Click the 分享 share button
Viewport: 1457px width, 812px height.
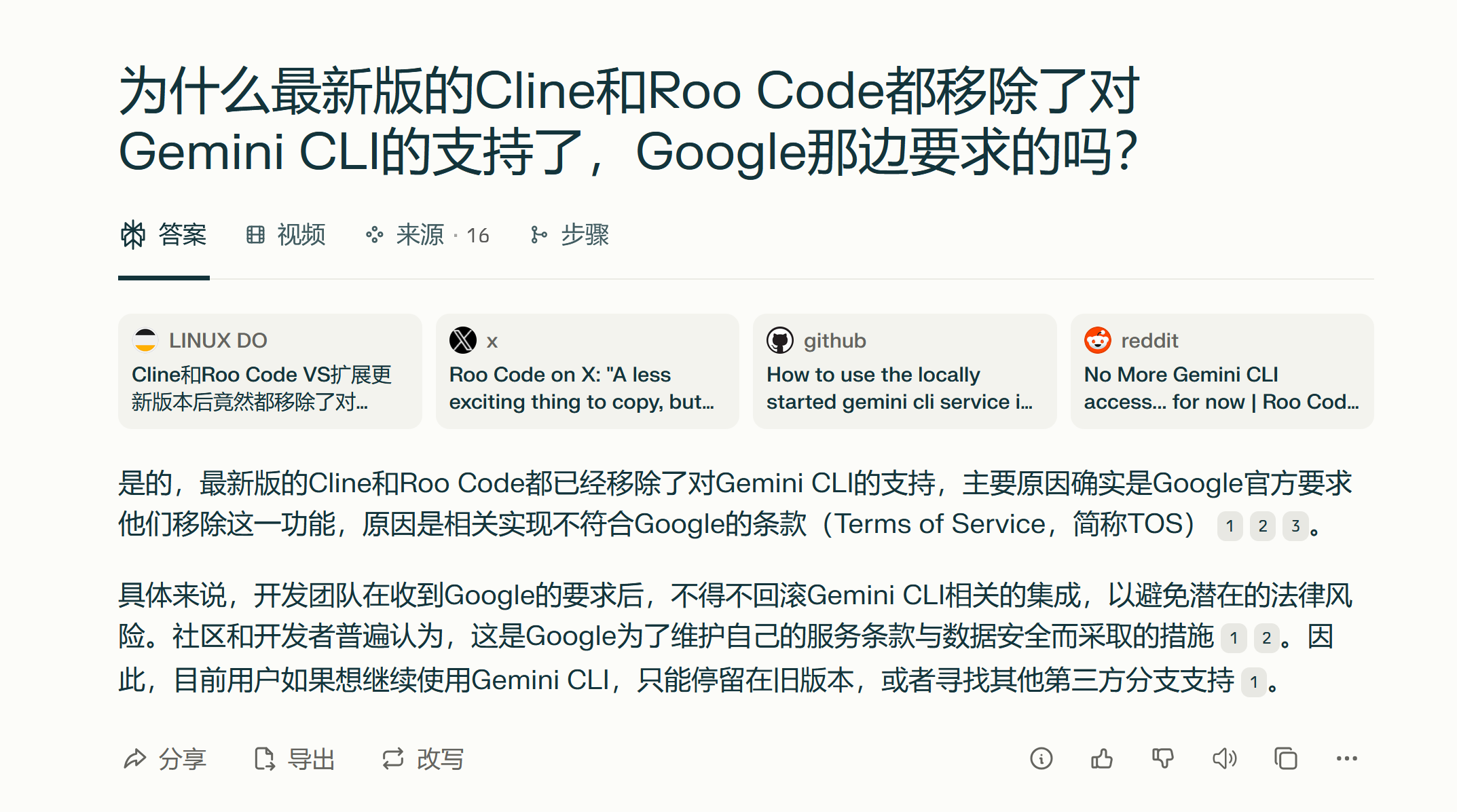pos(164,758)
